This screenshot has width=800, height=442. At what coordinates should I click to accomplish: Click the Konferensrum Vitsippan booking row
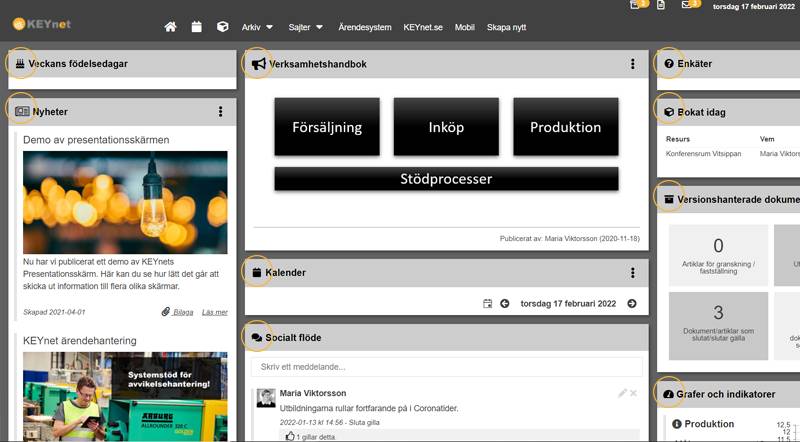732,154
